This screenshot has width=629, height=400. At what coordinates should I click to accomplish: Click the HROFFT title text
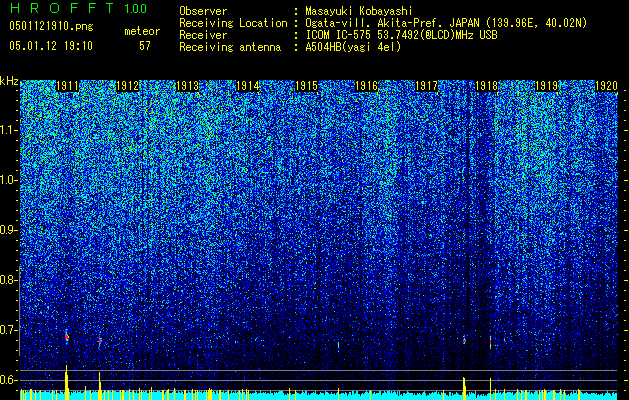pyautogui.click(x=62, y=8)
